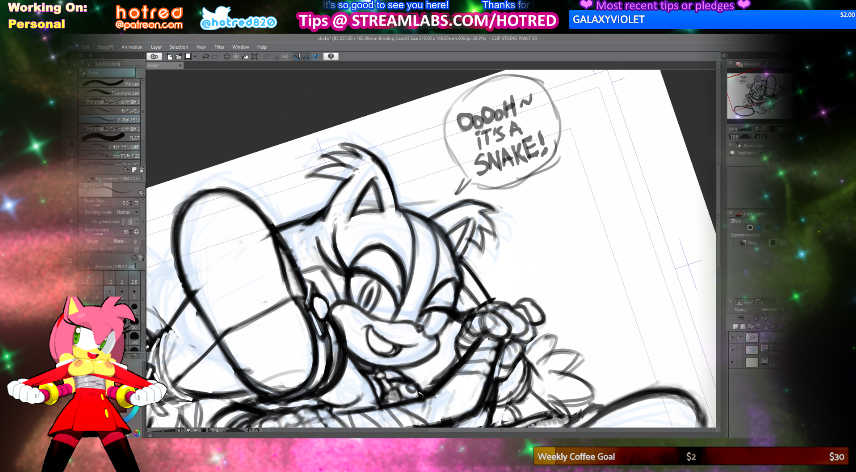Open the Blending mode Normal dropdown in Tool Property
Screen dimensions: 856x472
126,212
